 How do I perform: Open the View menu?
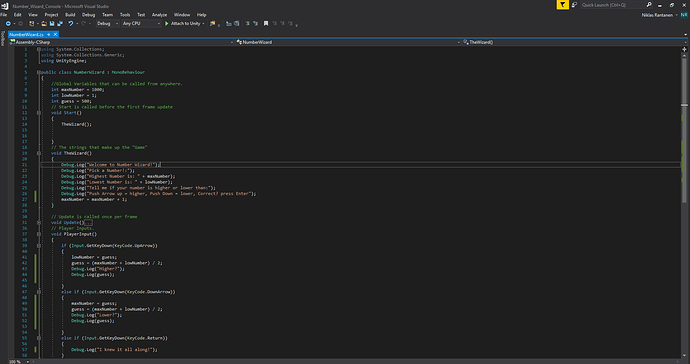click(33, 15)
